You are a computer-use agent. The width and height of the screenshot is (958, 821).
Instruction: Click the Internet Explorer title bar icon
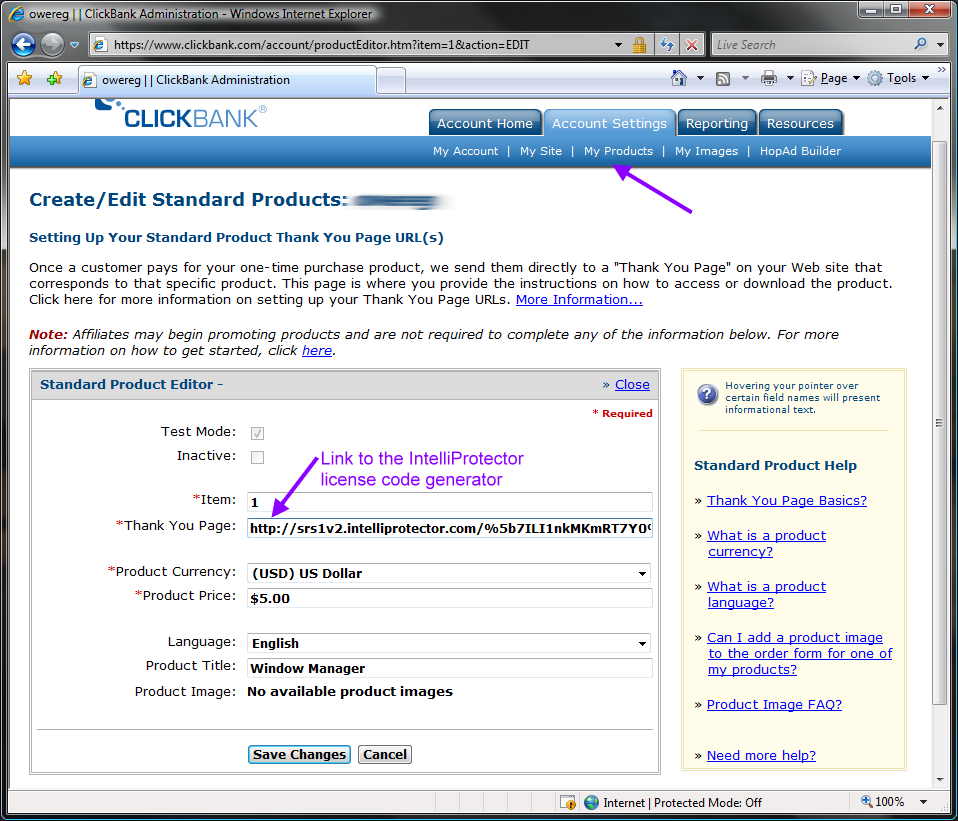click(16, 13)
